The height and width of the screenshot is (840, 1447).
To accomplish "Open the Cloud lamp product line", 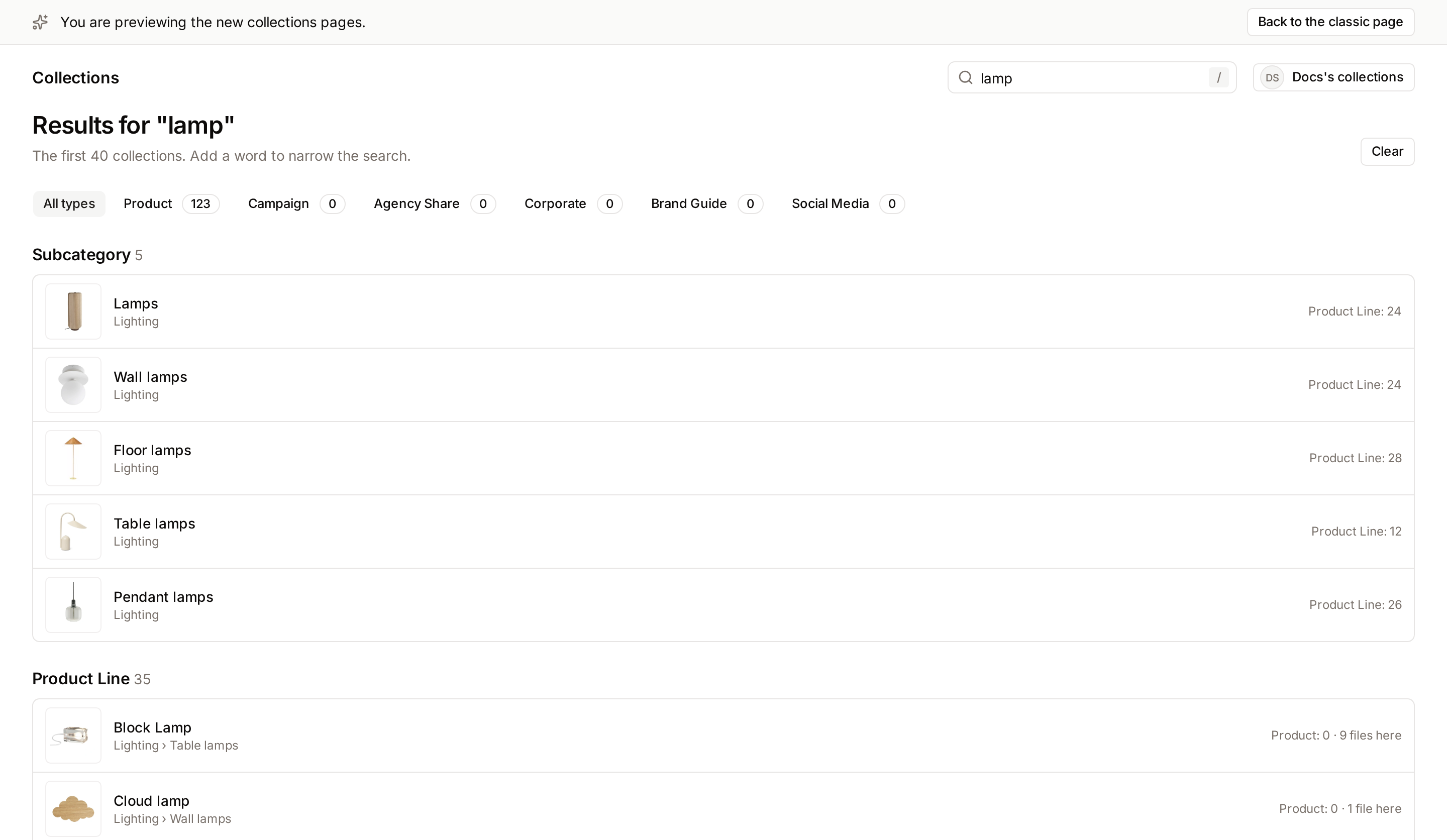I will tap(723, 807).
